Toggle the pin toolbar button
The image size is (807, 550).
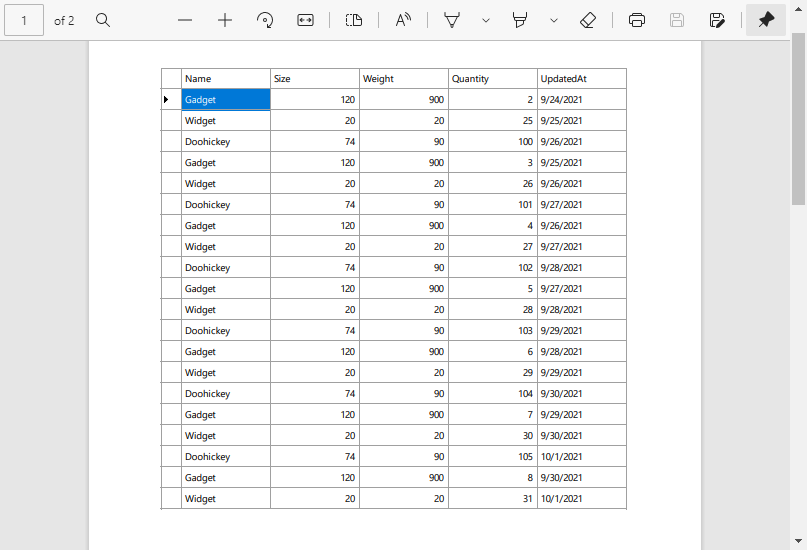tap(766, 20)
